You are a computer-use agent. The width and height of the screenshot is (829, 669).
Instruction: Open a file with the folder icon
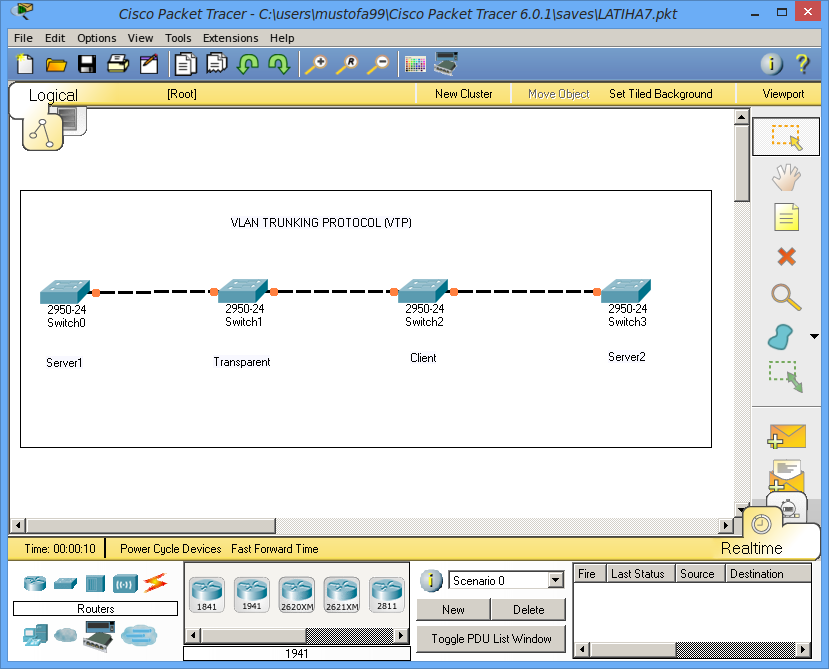pyautogui.click(x=56, y=65)
